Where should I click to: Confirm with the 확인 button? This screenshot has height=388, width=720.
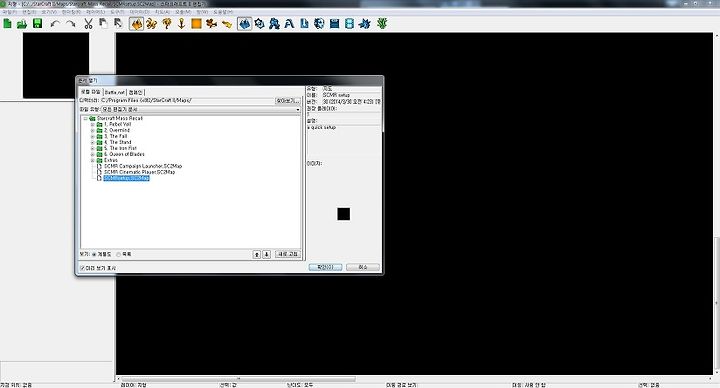click(325, 267)
